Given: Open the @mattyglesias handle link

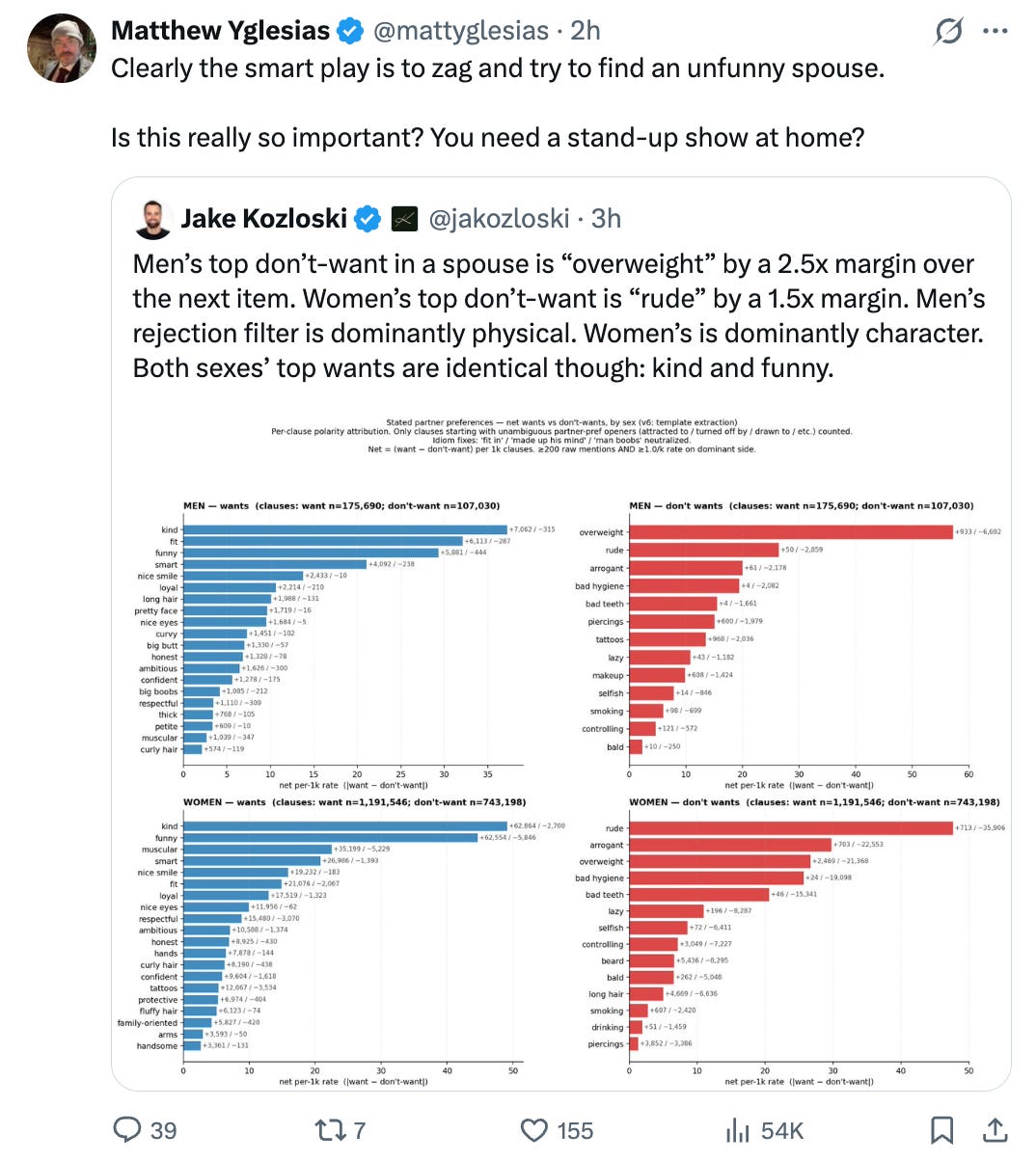Looking at the screenshot, I should pyautogui.click(x=460, y=31).
